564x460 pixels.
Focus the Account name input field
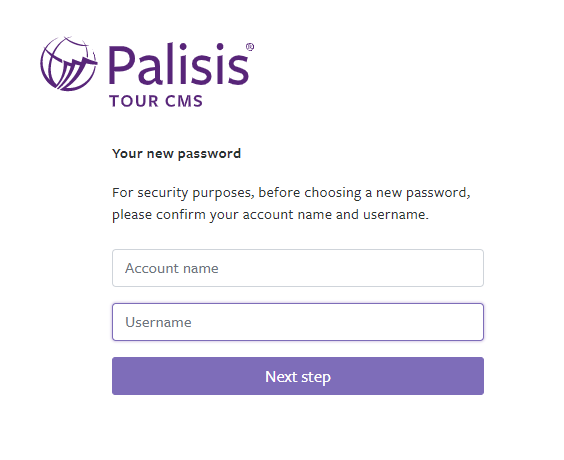[x=298, y=268]
